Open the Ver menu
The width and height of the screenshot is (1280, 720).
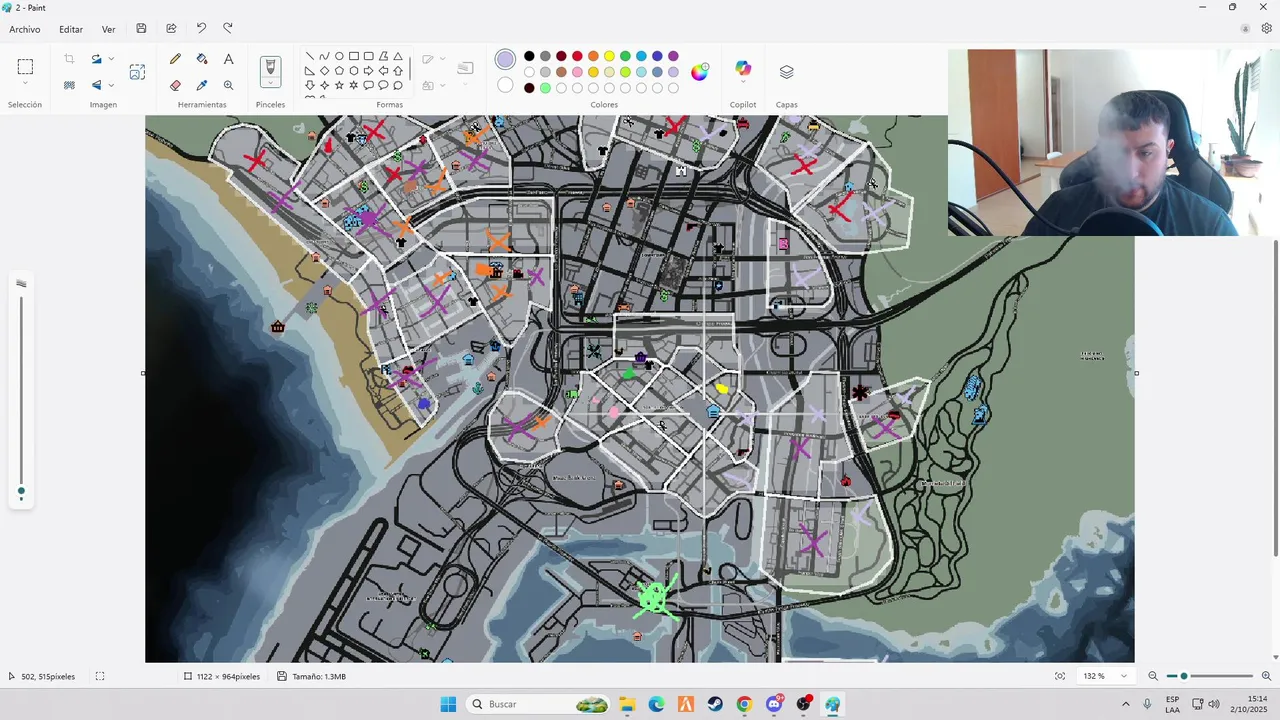coord(109,29)
